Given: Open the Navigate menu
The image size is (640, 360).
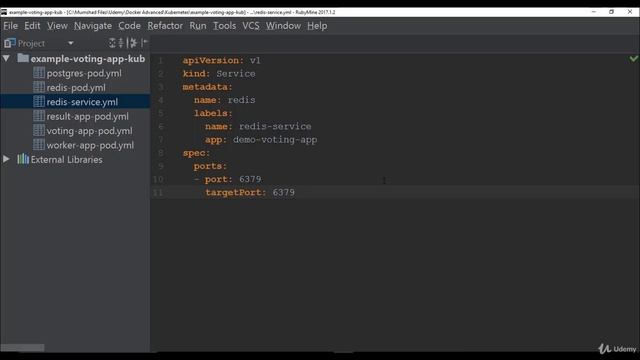Looking at the screenshot, I should 93,26.
